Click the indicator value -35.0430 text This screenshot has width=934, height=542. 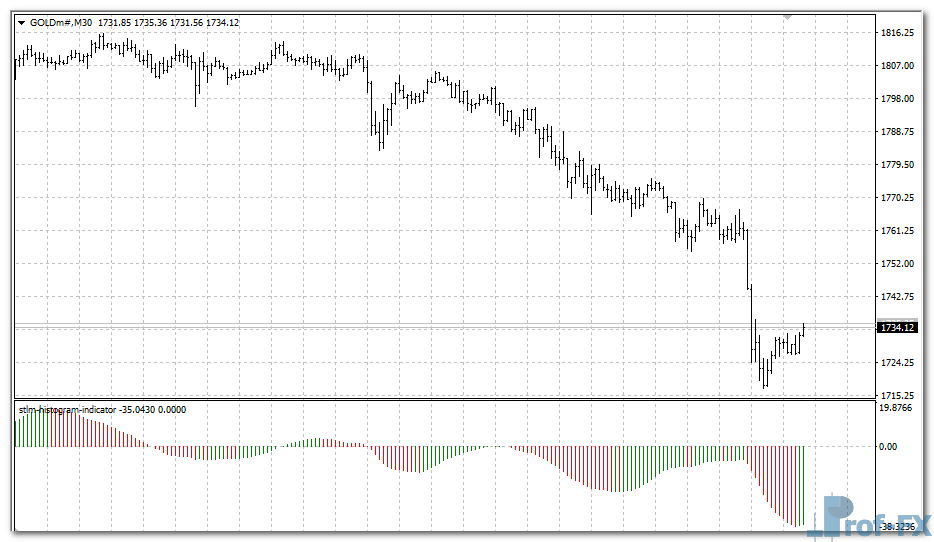point(139,410)
